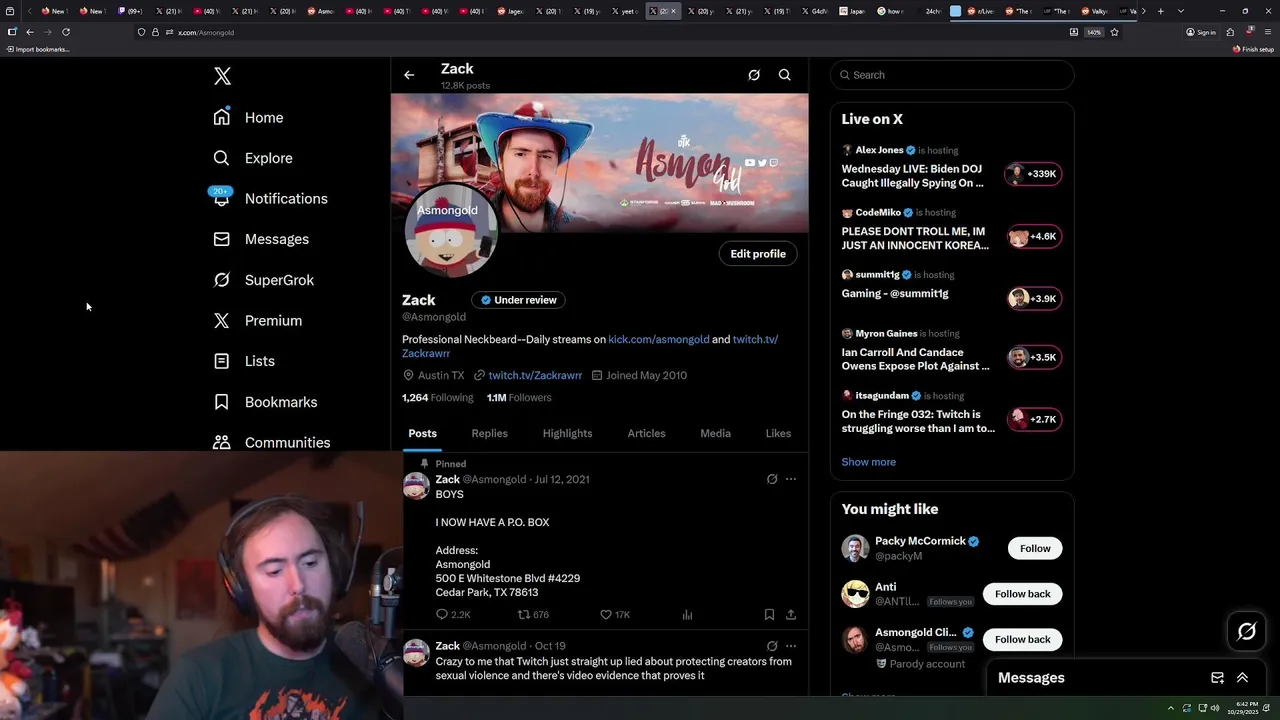Open CodeMiko live stream
This screenshot has width=1280, height=720.
pos(951,230)
